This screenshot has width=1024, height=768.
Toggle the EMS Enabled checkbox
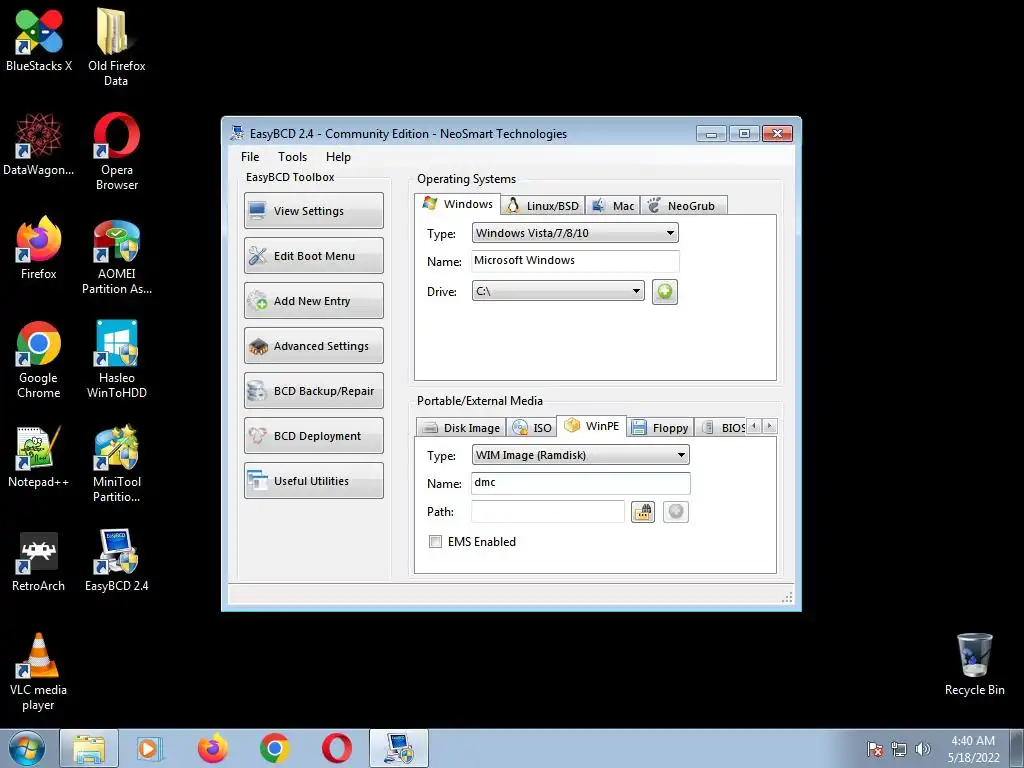pos(435,541)
